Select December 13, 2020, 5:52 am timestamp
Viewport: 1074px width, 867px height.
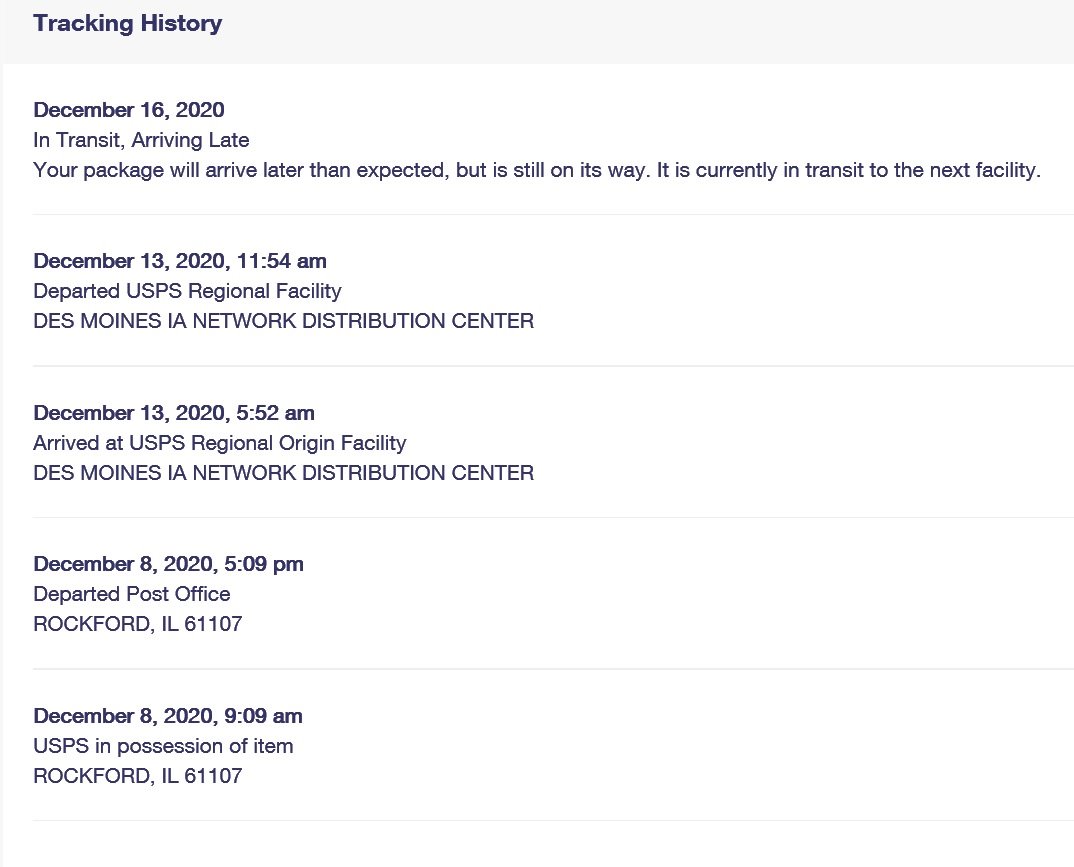coord(174,413)
